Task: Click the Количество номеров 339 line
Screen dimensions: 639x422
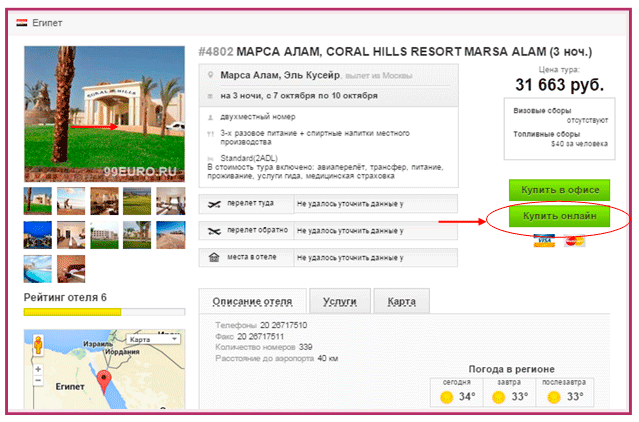Action: (x=264, y=347)
